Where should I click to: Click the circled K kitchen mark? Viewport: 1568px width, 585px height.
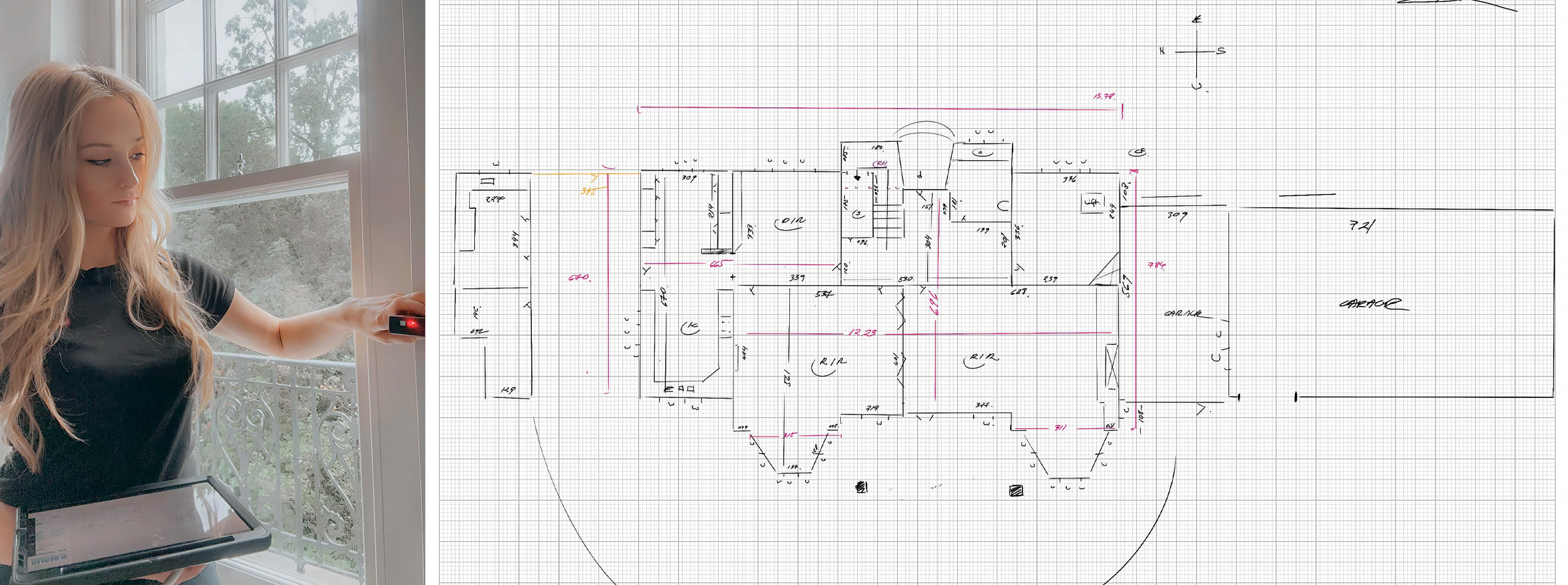(x=690, y=327)
